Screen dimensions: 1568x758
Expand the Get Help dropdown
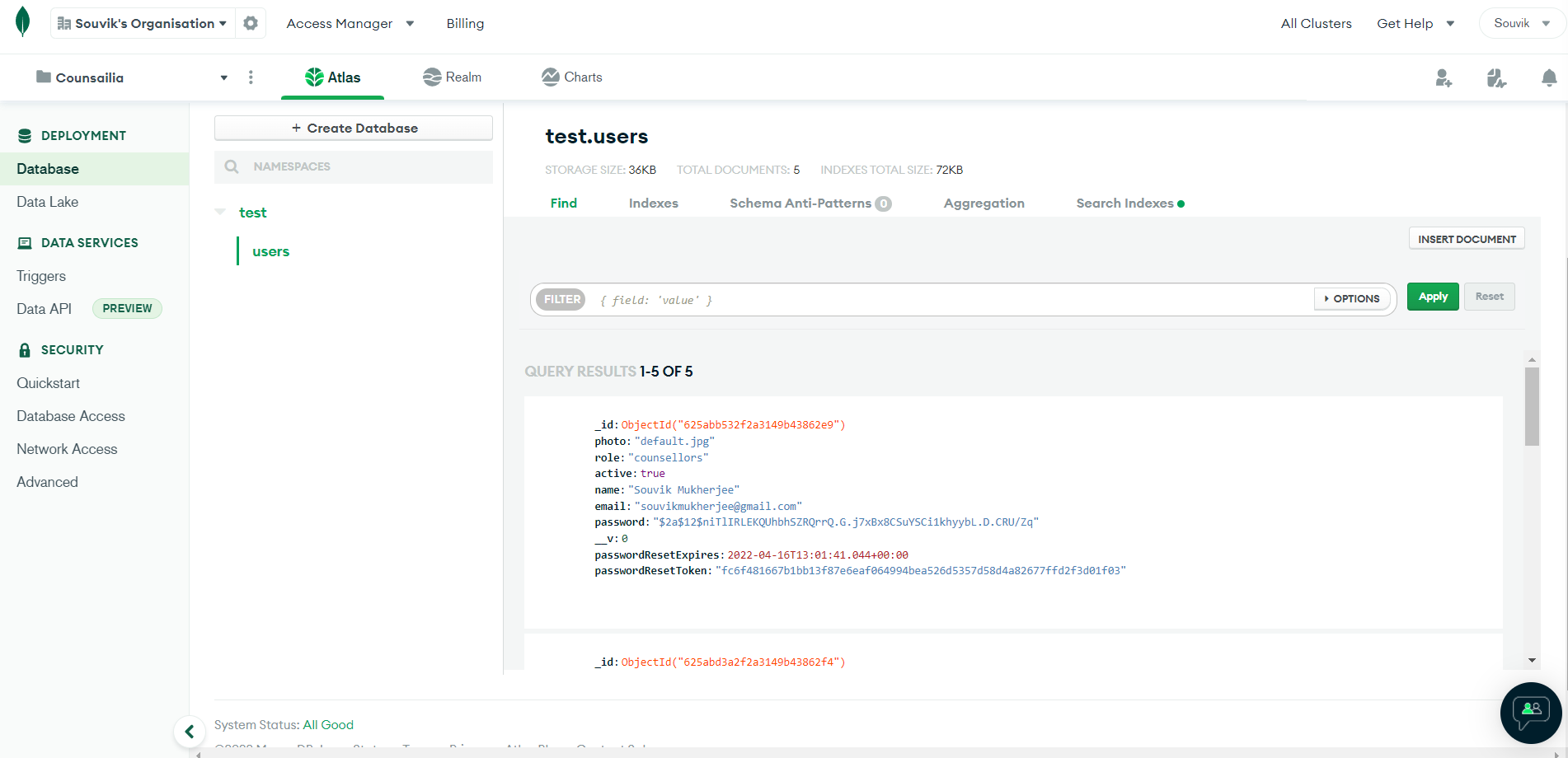1415,23
